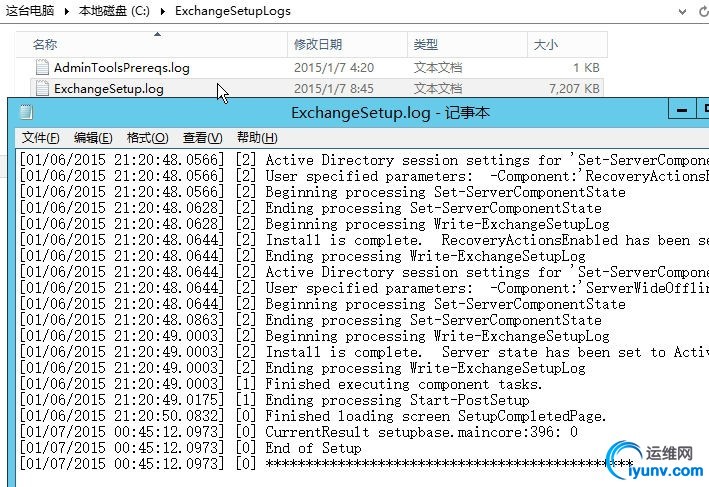The height and width of the screenshot is (487, 709).
Task: Click the Notepad window title text
Action: point(390,113)
